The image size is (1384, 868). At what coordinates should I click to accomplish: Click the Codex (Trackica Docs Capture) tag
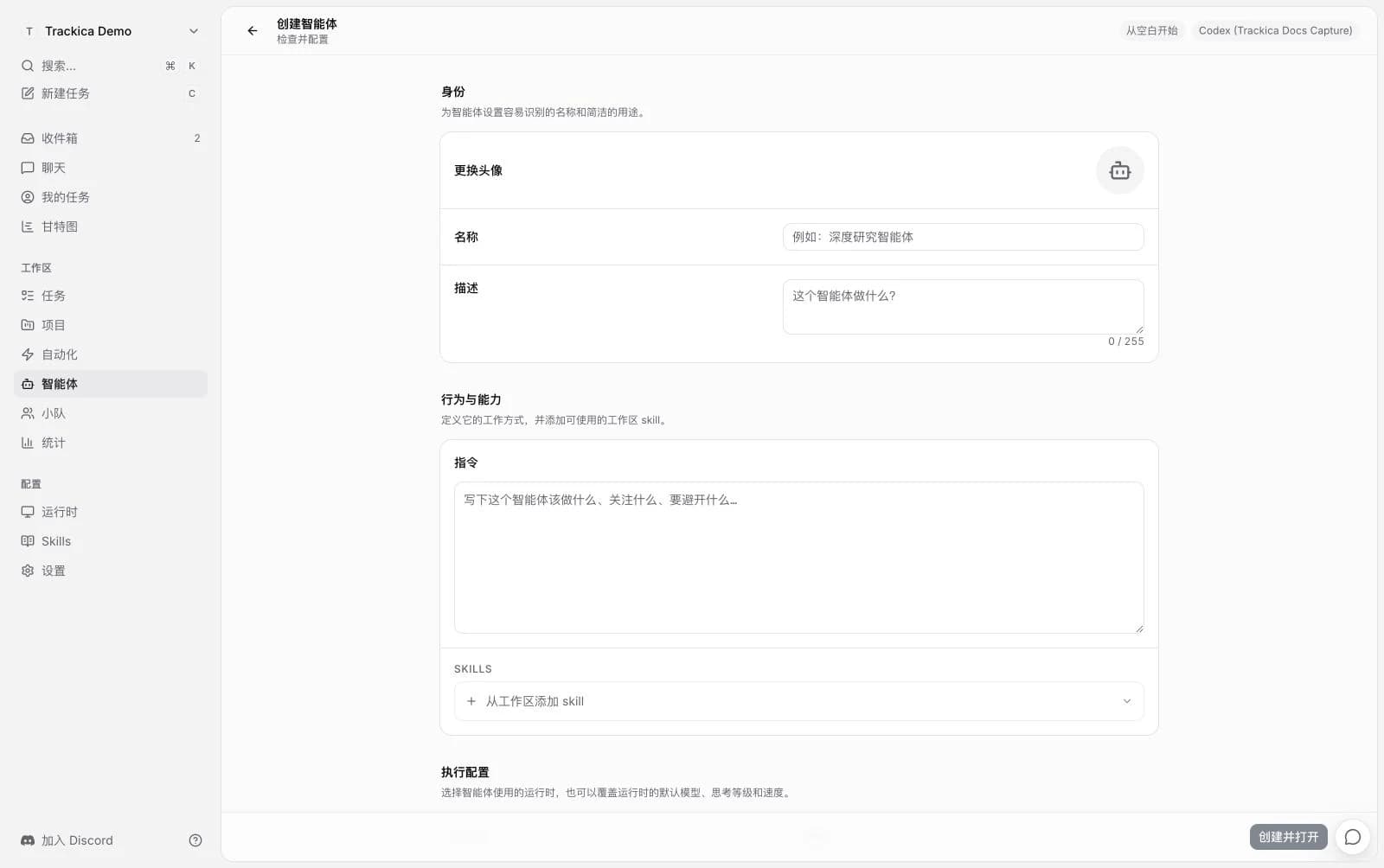pos(1275,30)
